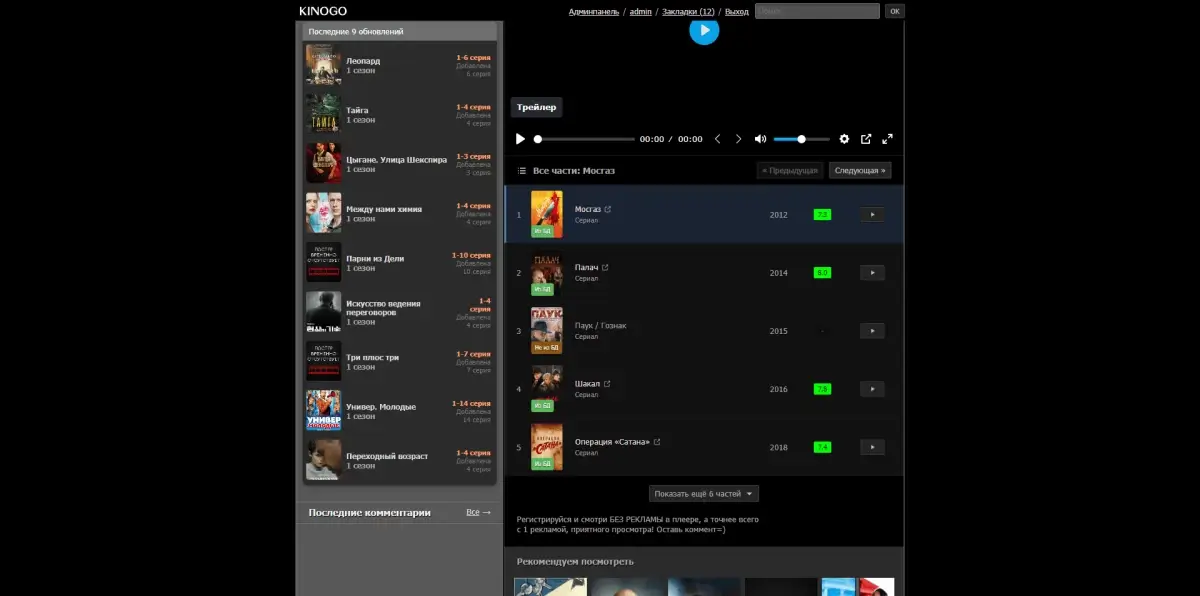1200x596 pixels.
Task: Click the search input field in header
Action: tap(817, 11)
